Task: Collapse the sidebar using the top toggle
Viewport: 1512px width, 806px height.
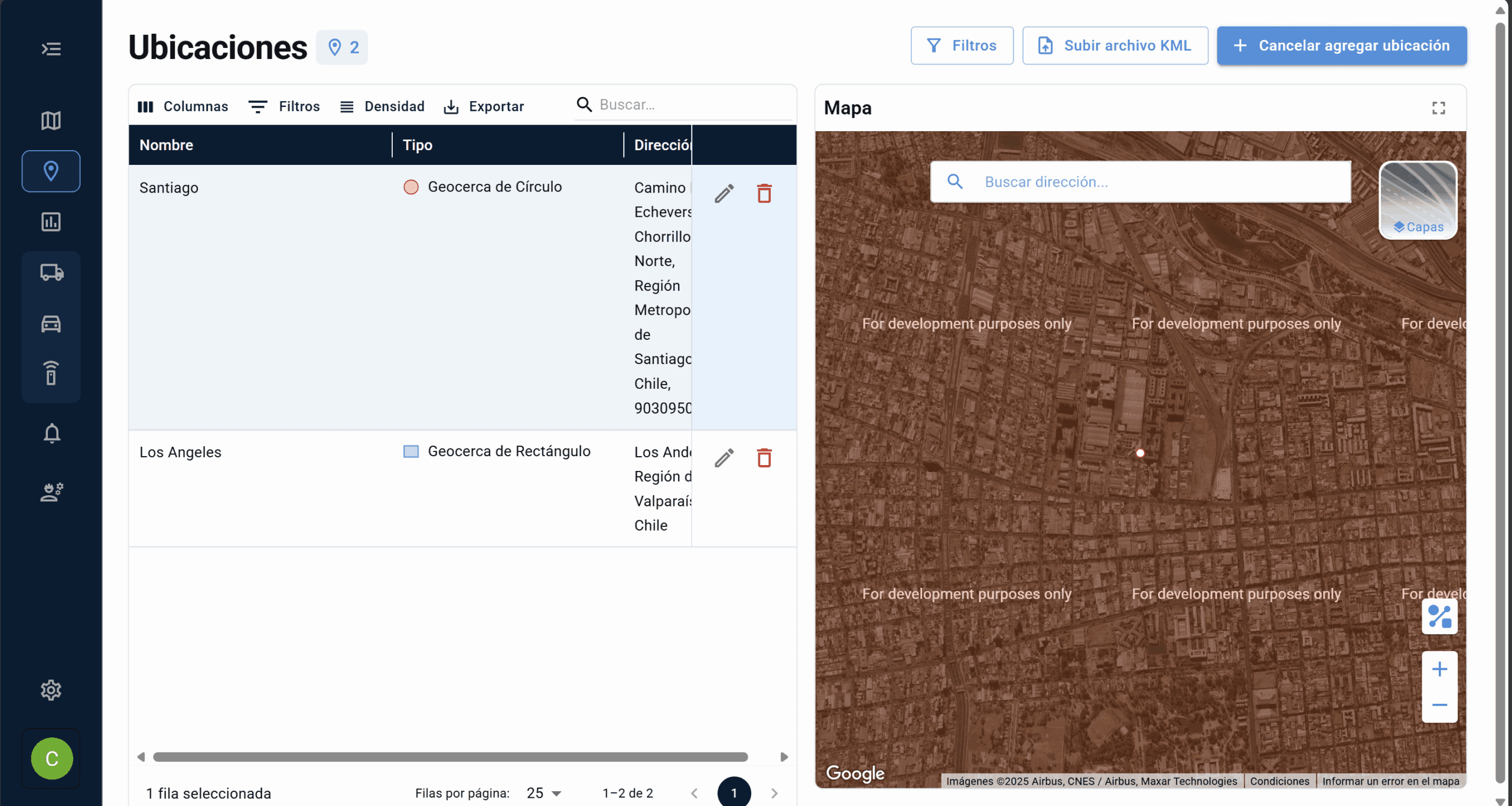Action: 51,50
